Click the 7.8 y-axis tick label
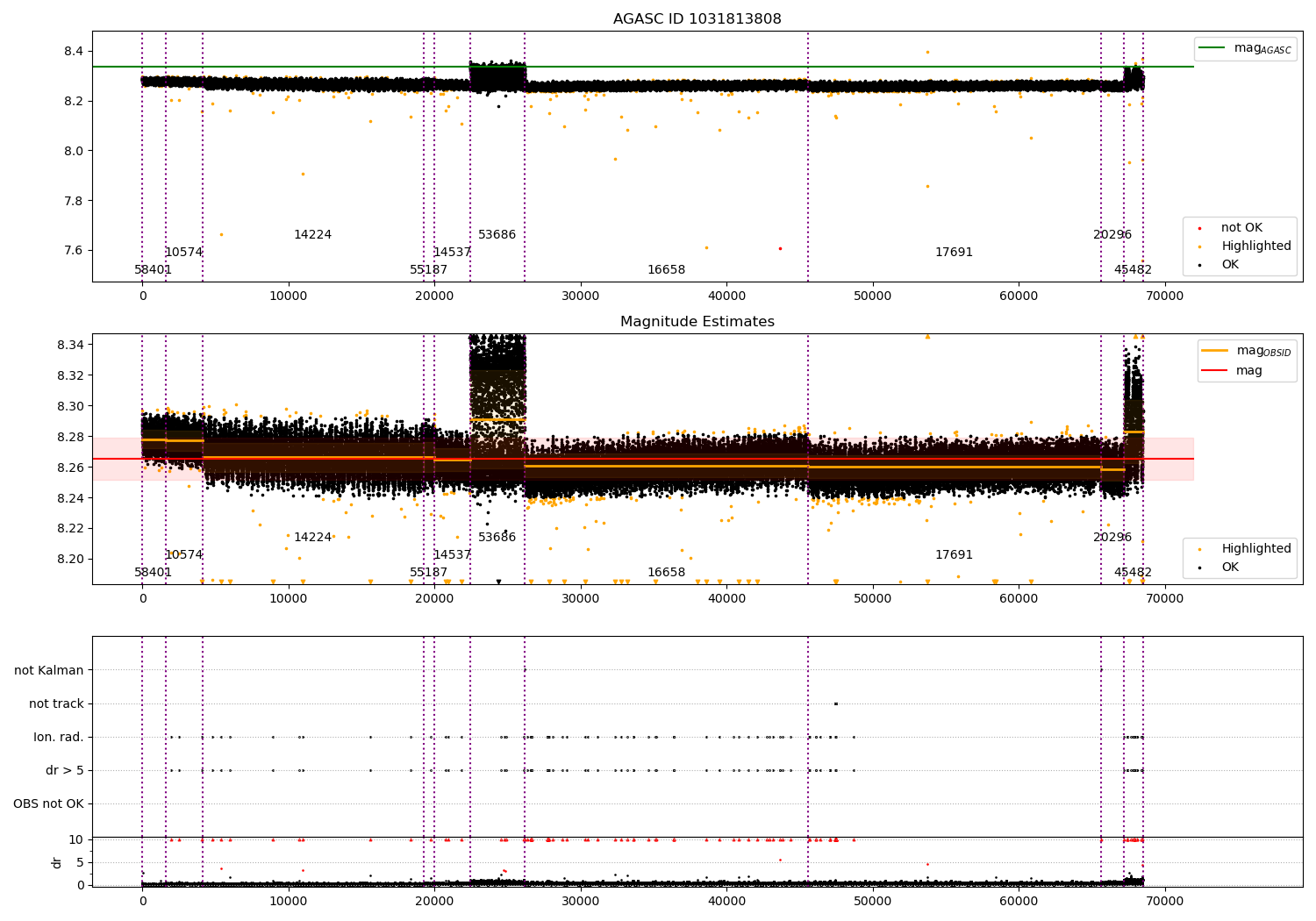Image resolution: width=1316 pixels, height=921 pixels. click(x=74, y=201)
